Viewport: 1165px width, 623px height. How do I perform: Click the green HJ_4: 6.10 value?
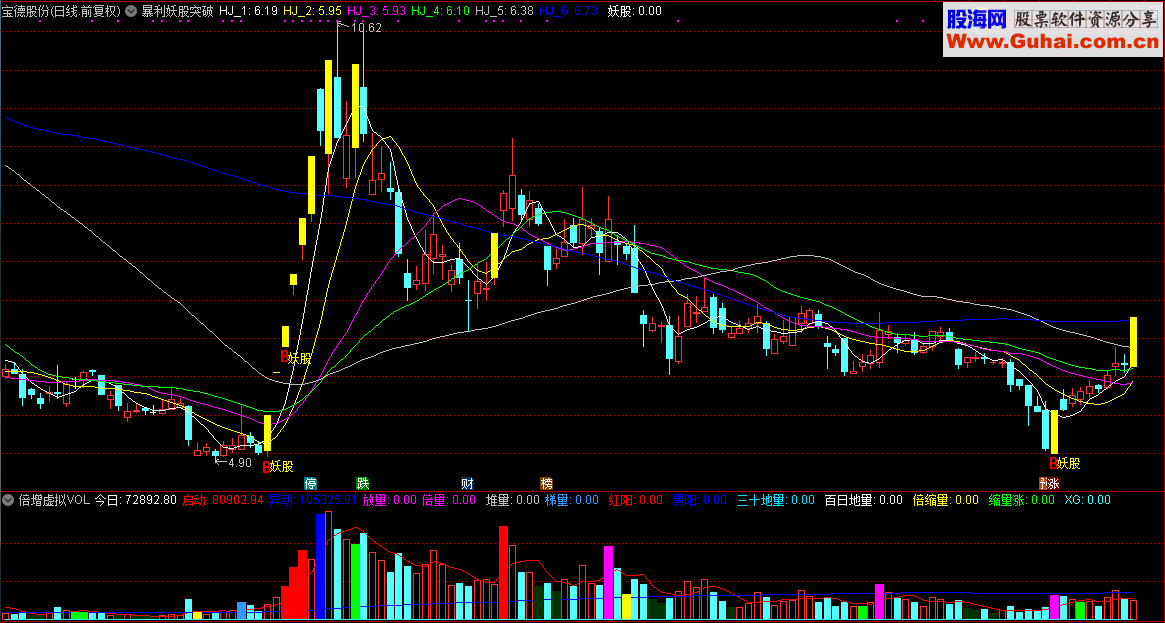(440, 11)
